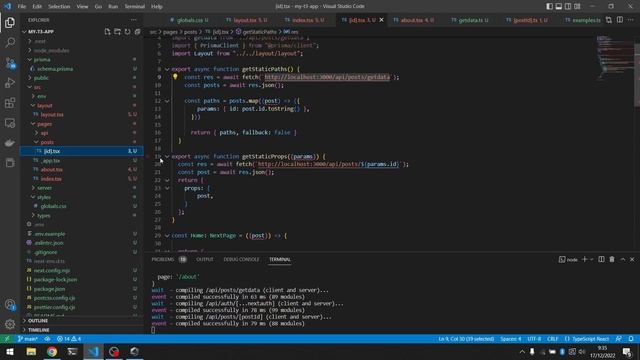Close the [id].tsx editor tab
Screen dimensions: 640x360
382,20
